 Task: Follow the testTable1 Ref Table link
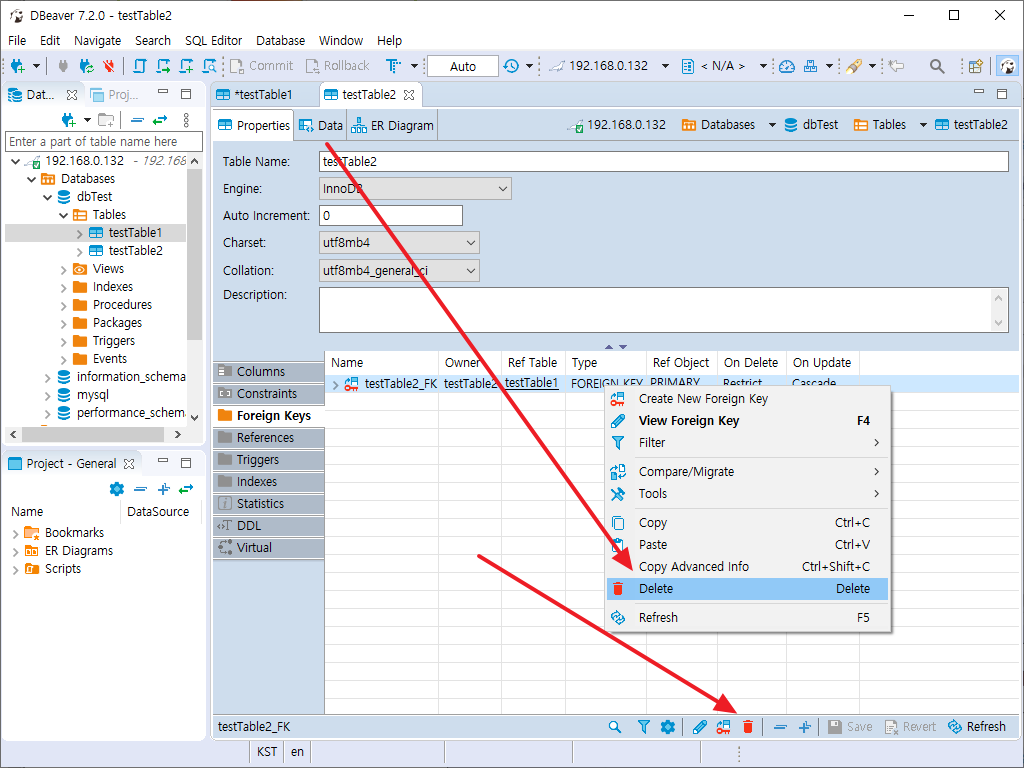[532, 383]
